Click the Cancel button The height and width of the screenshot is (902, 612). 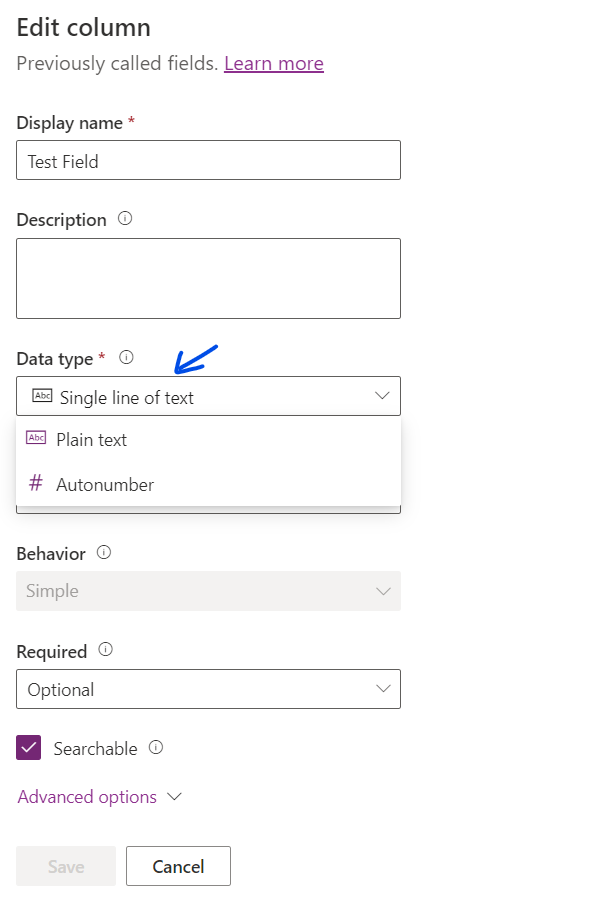click(x=178, y=866)
